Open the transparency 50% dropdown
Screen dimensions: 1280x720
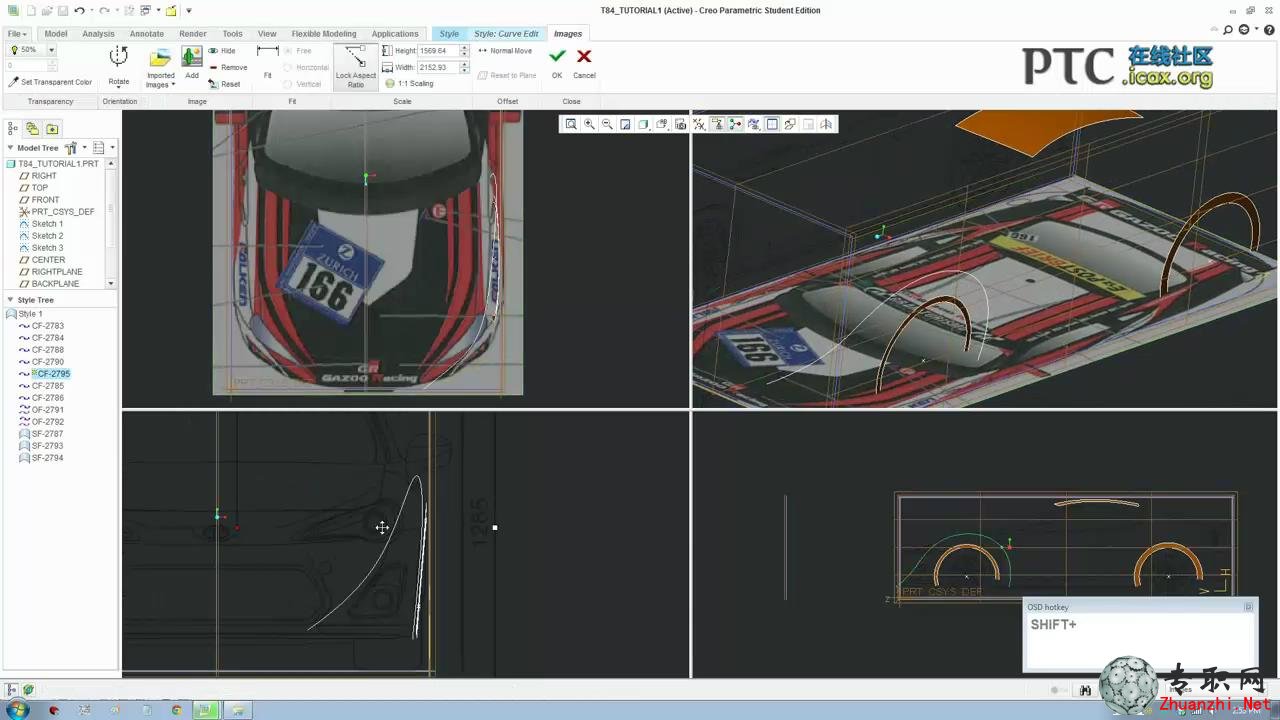[x=51, y=50]
